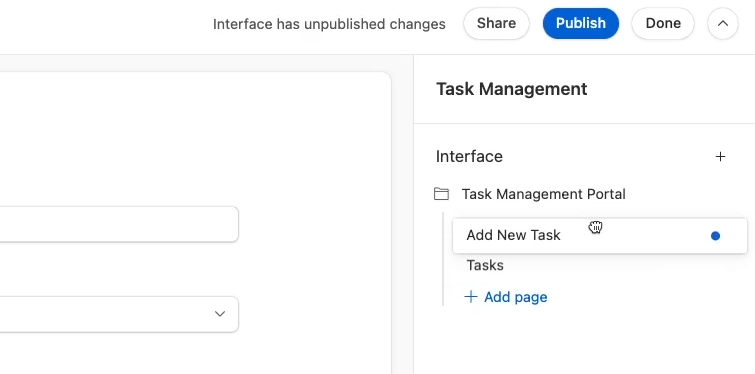This screenshot has height=374, width=755.
Task: Click the Add page link
Action: [515, 297]
